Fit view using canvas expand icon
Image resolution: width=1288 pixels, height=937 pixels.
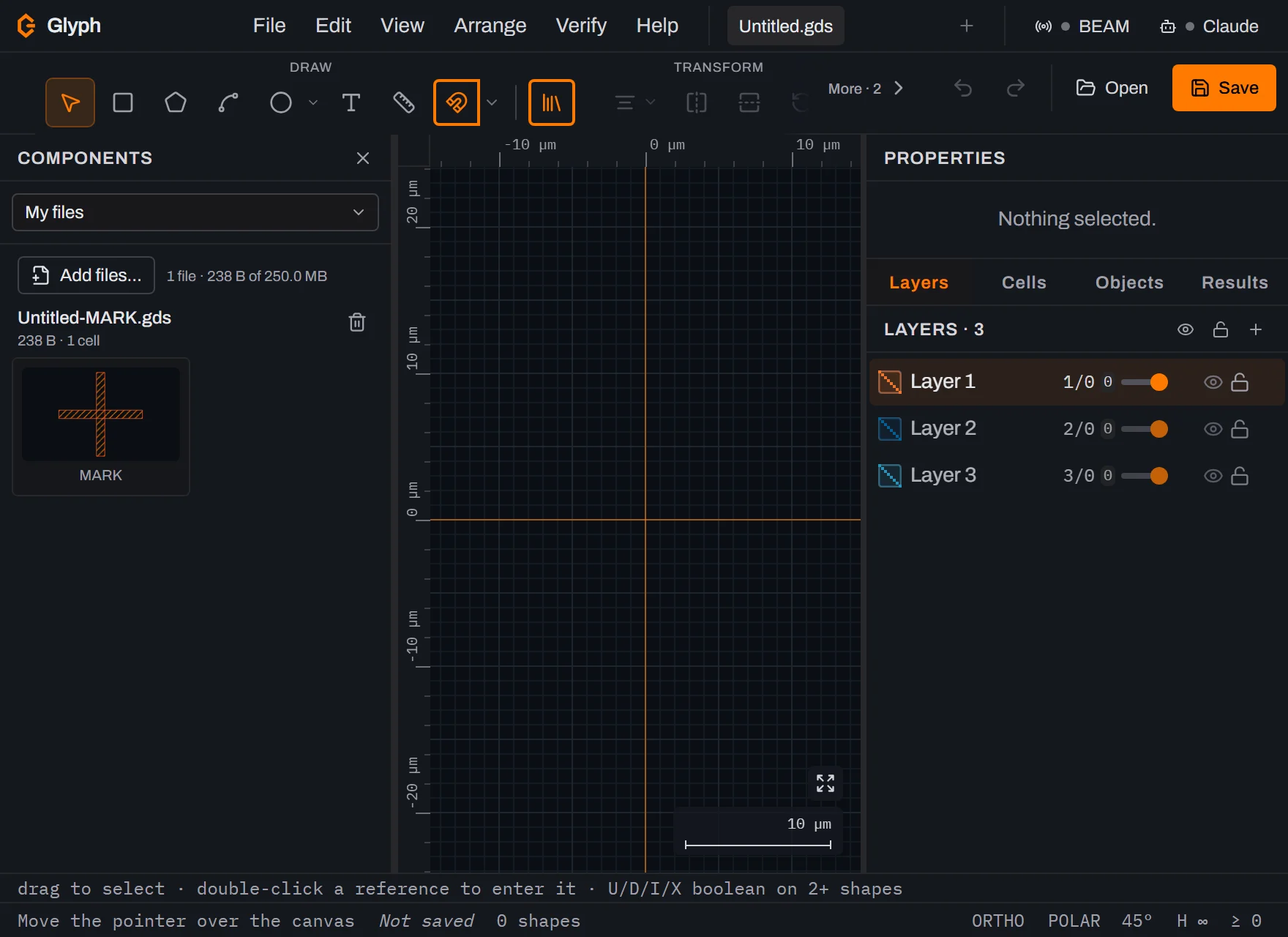[825, 783]
